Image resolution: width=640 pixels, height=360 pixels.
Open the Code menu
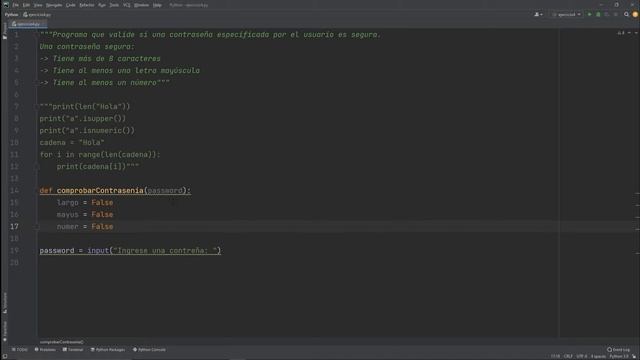[71, 5]
